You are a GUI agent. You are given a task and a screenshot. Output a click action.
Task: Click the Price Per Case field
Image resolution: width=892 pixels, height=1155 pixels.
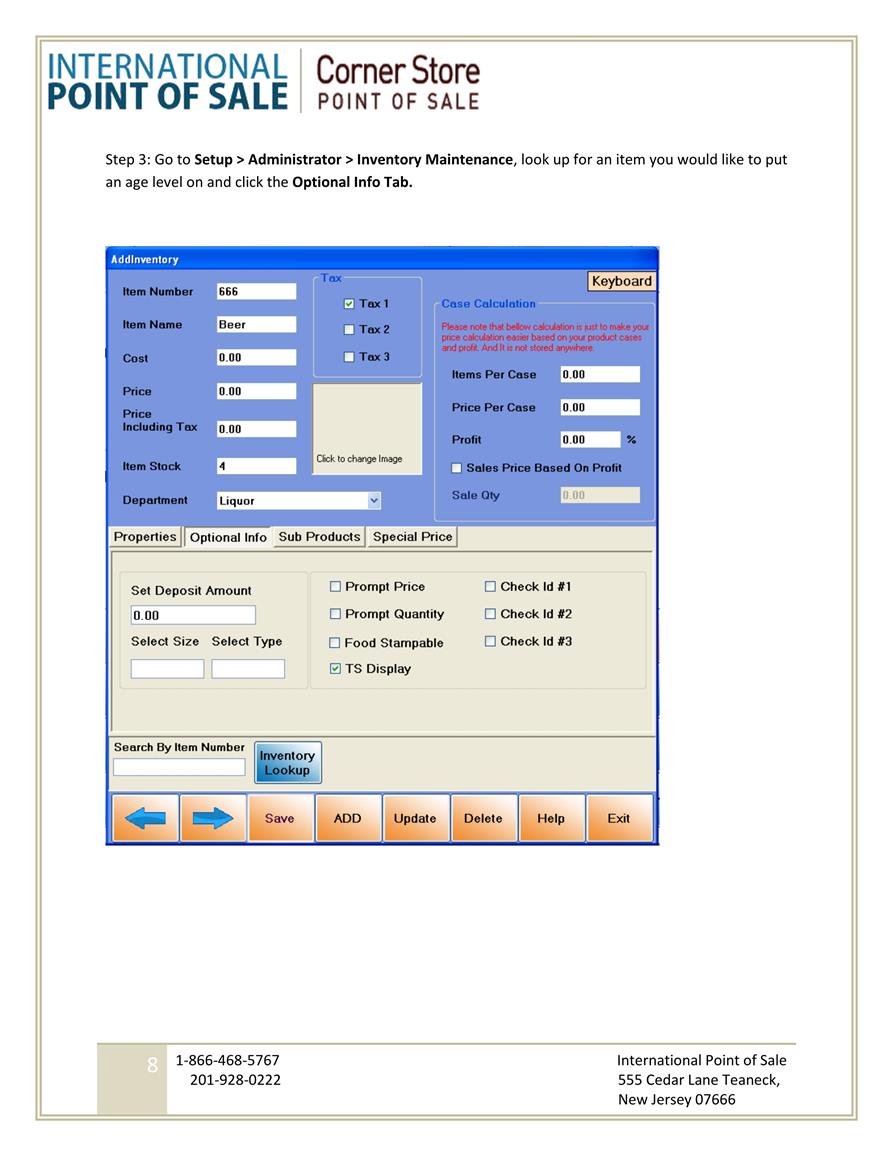coord(600,407)
